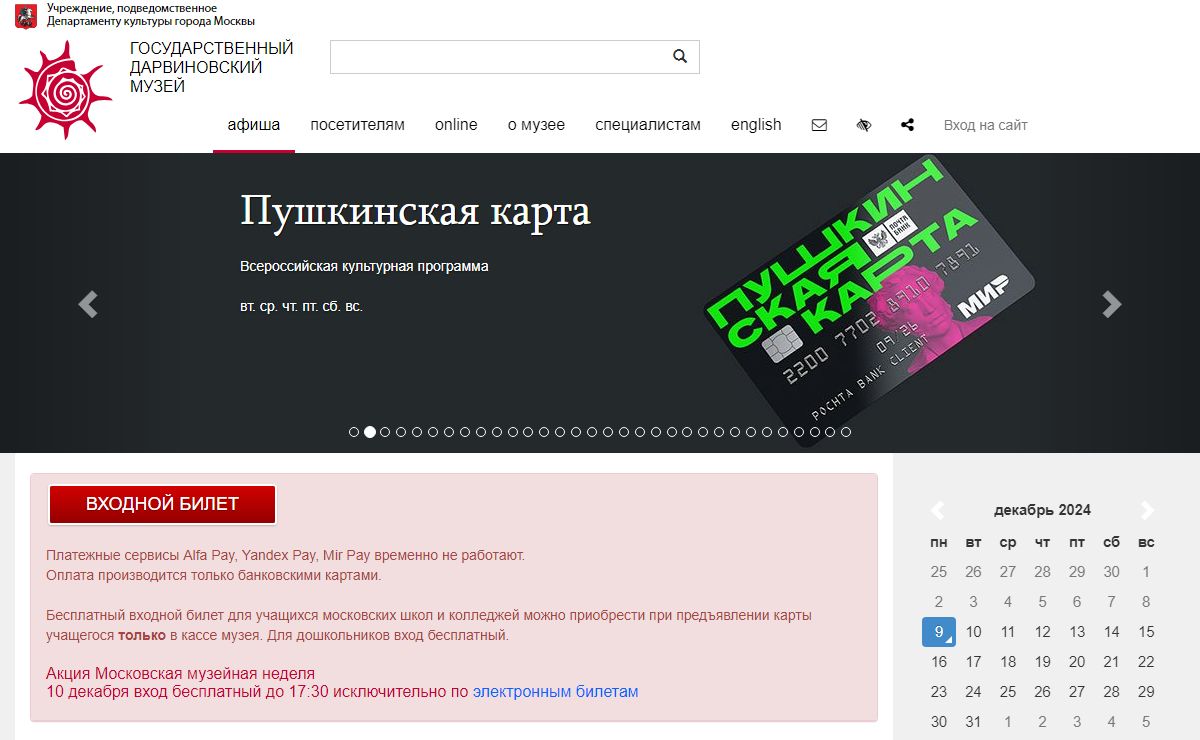
Task: Click Вход на сайт login link
Action: coord(986,125)
